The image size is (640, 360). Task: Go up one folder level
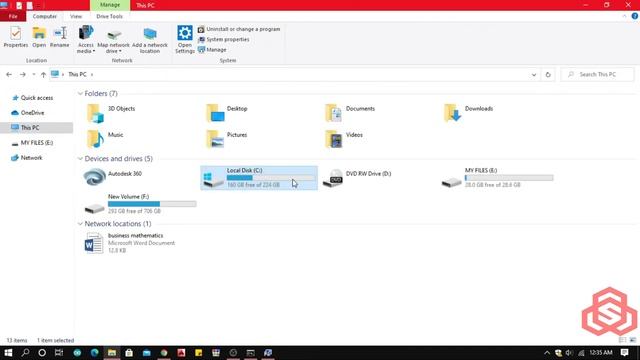click(x=43, y=75)
